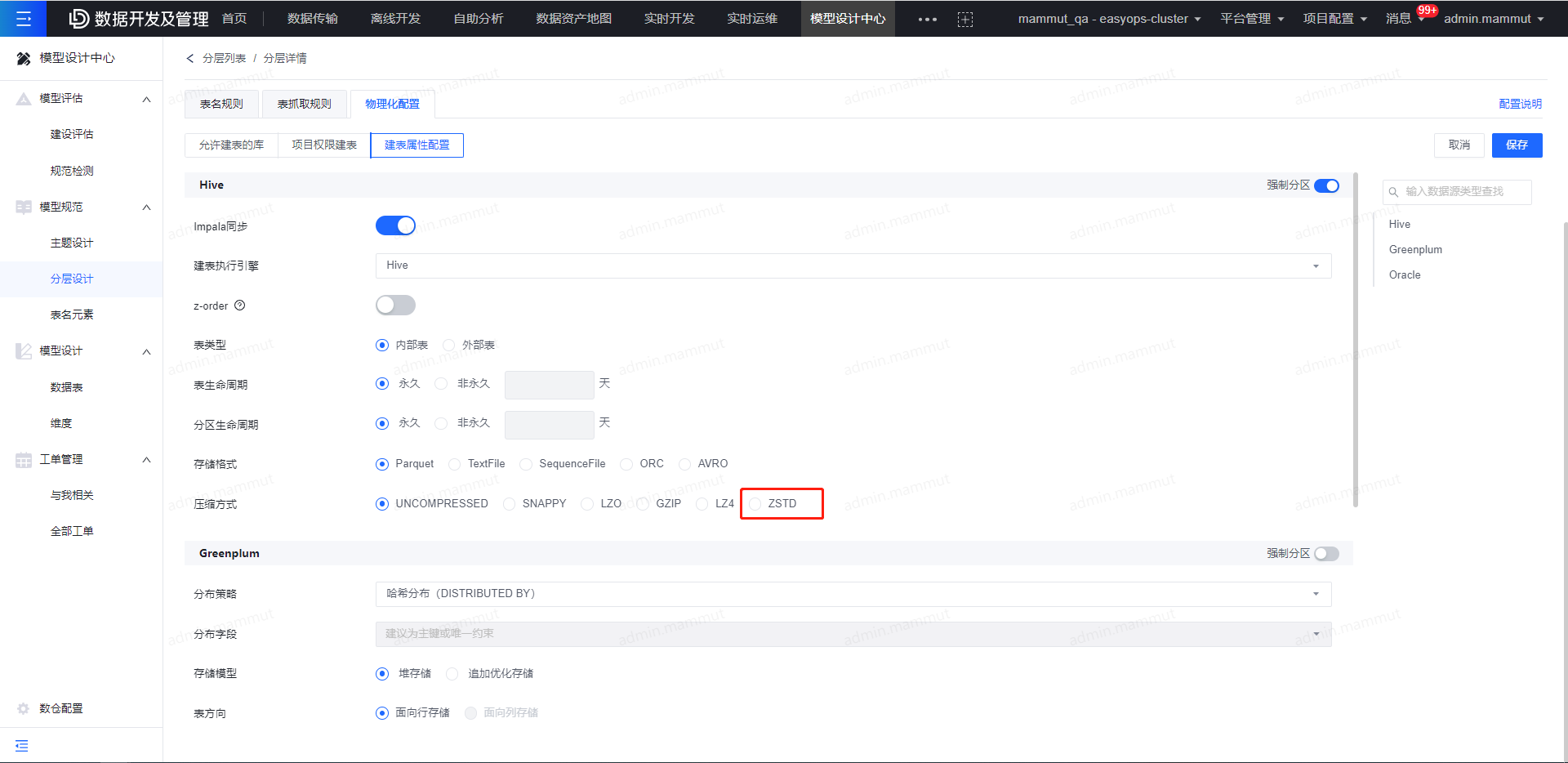Select 非永久 for 表生命周期
Screen dimensions: 1568x763
[441, 383]
